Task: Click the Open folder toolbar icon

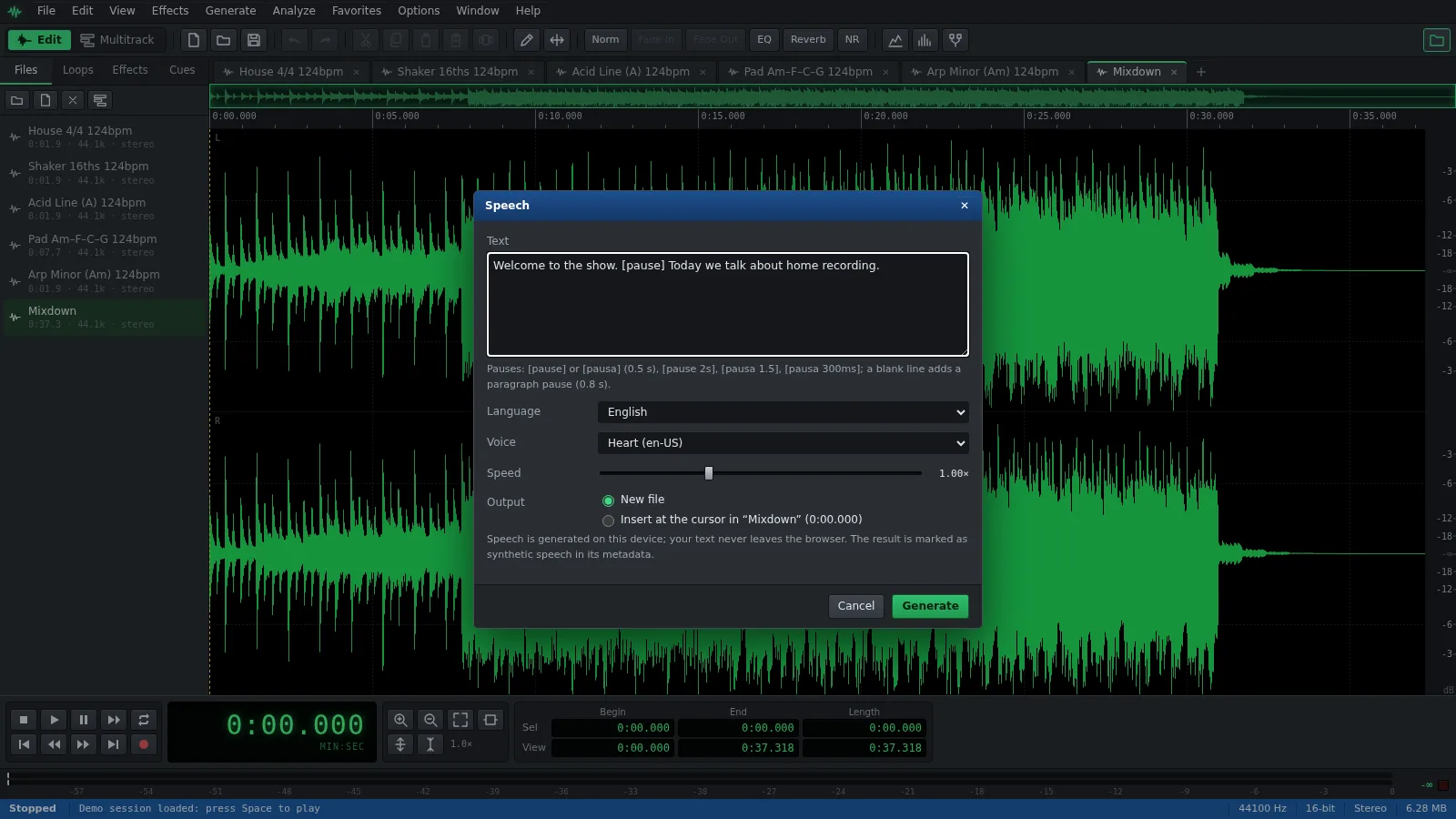Action: [x=223, y=40]
